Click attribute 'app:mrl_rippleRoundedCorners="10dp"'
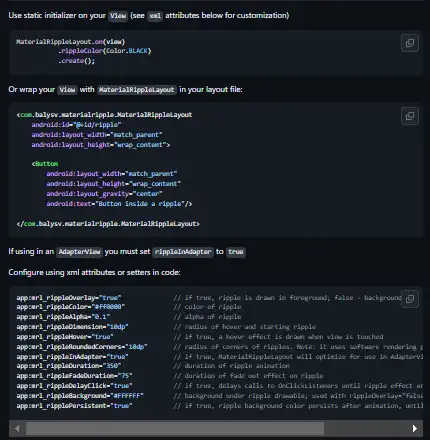 (x=82, y=347)
